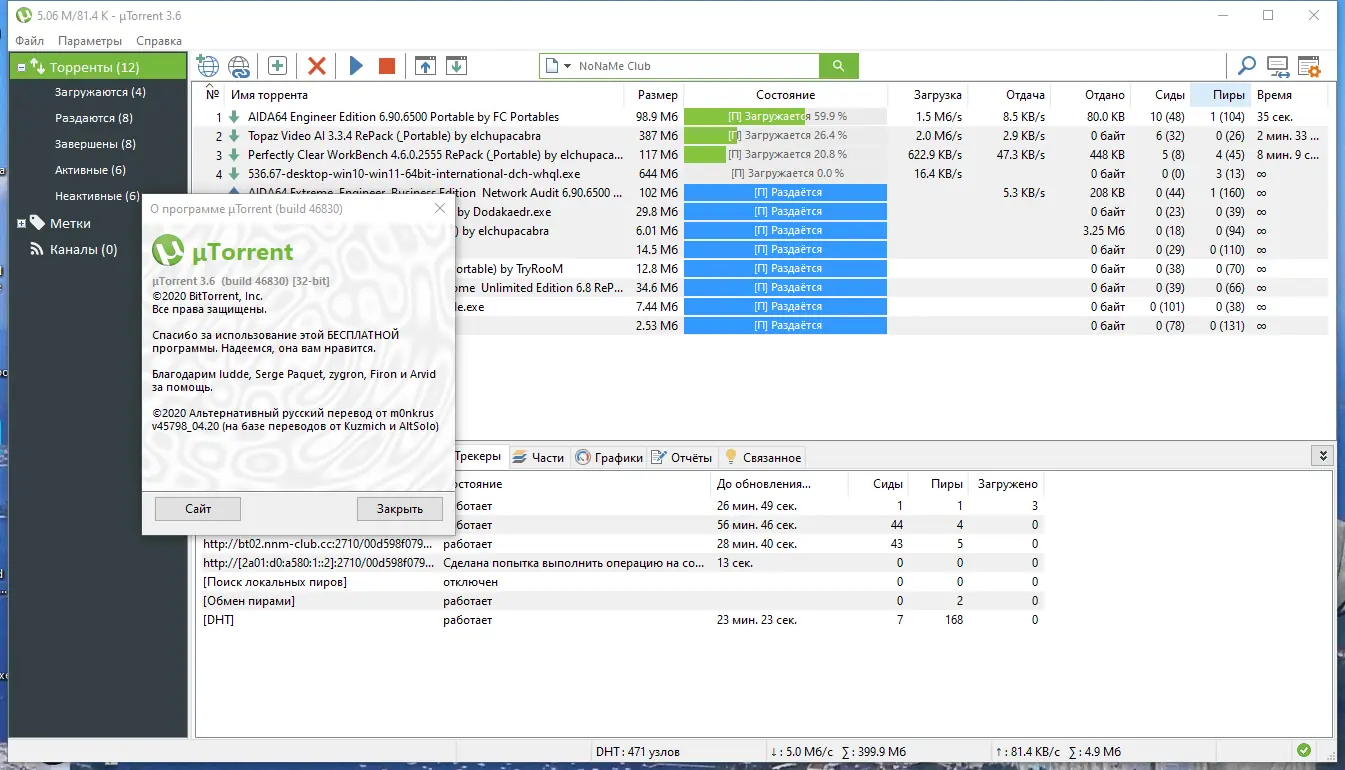
Task: Click download arrow icon of Perfectly Clear row
Action: [234, 155]
